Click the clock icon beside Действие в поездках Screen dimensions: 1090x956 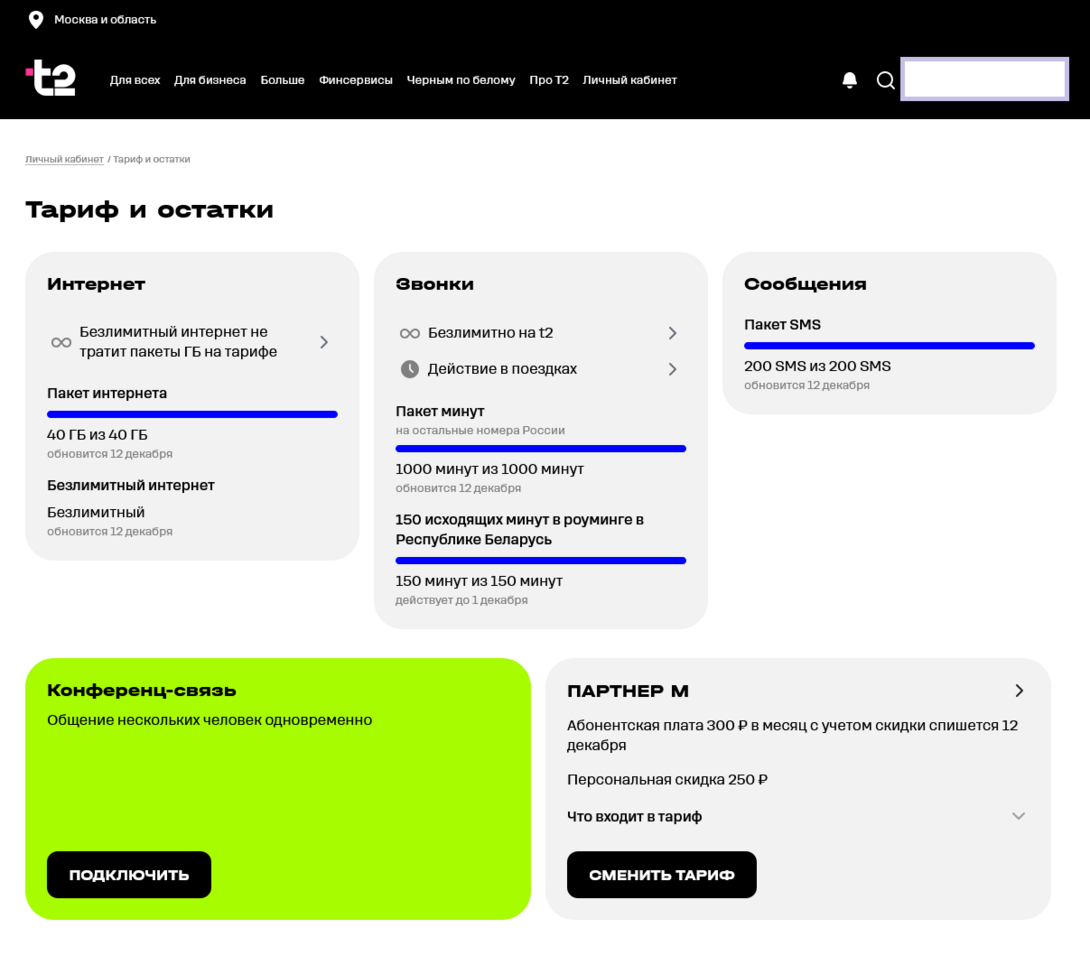[409, 369]
